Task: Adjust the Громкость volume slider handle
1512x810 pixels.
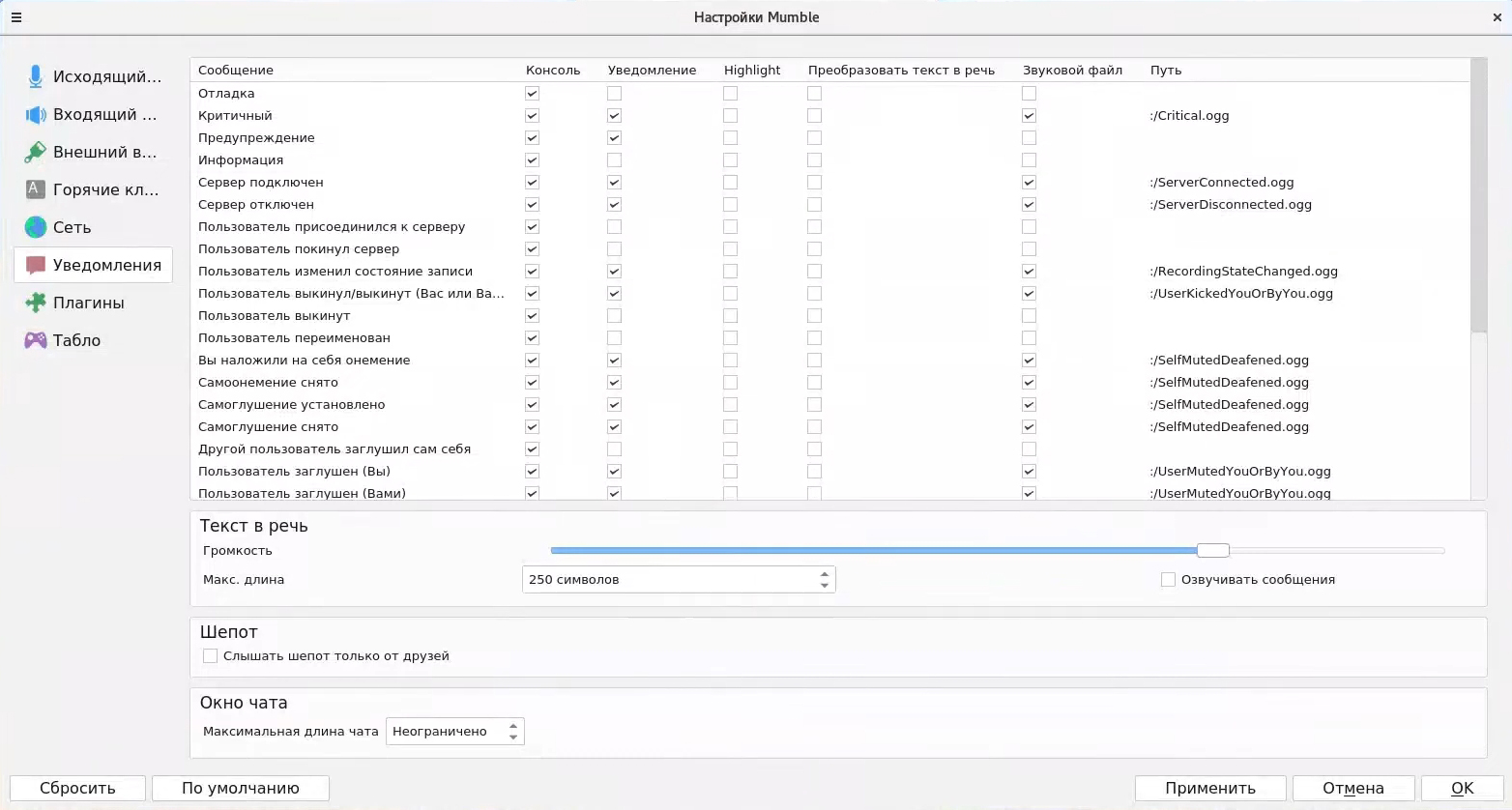Action: [1212, 551]
